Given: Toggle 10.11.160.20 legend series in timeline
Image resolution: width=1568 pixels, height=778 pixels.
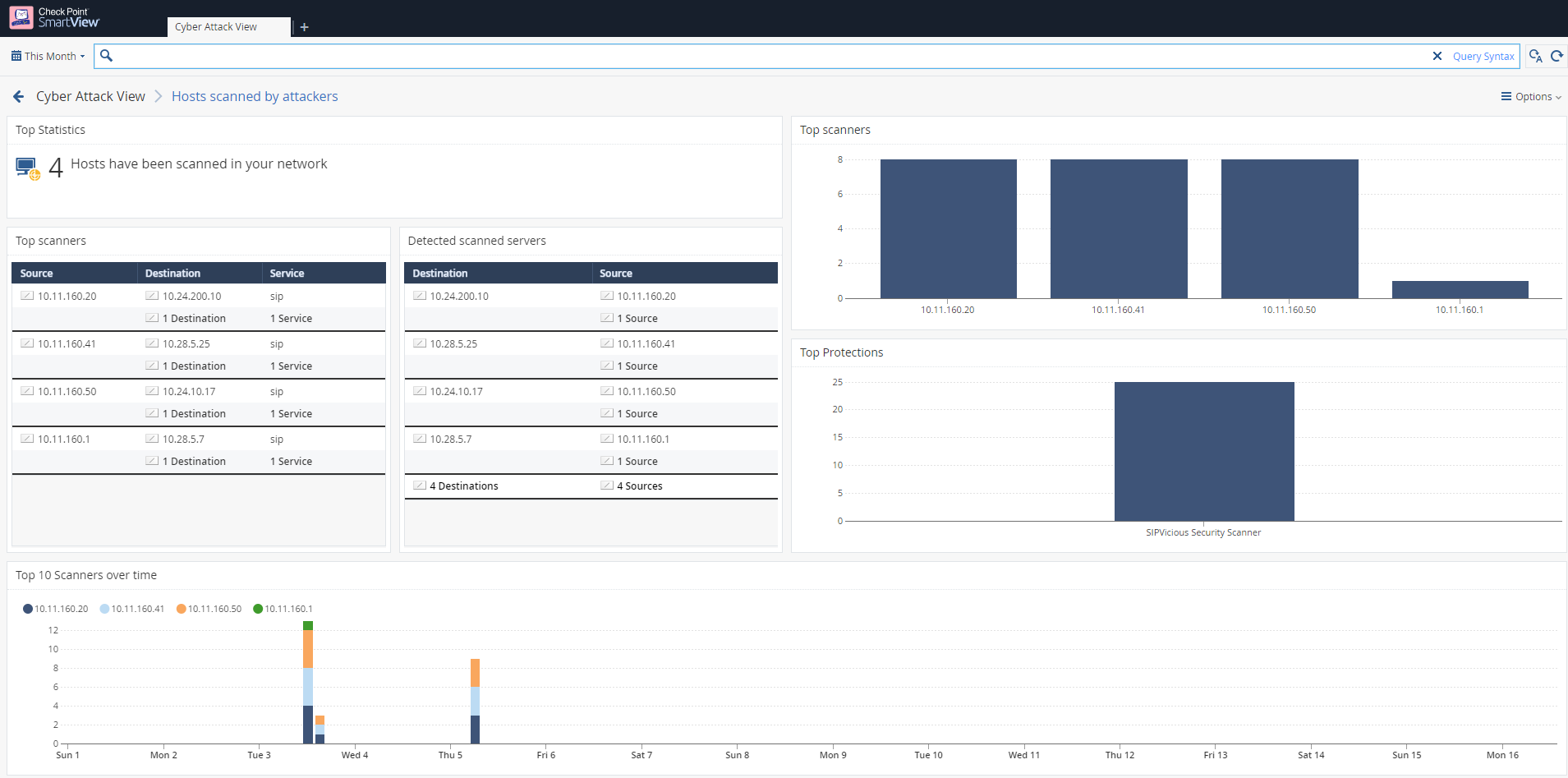Looking at the screenshot, I should [x=55, y=609].
